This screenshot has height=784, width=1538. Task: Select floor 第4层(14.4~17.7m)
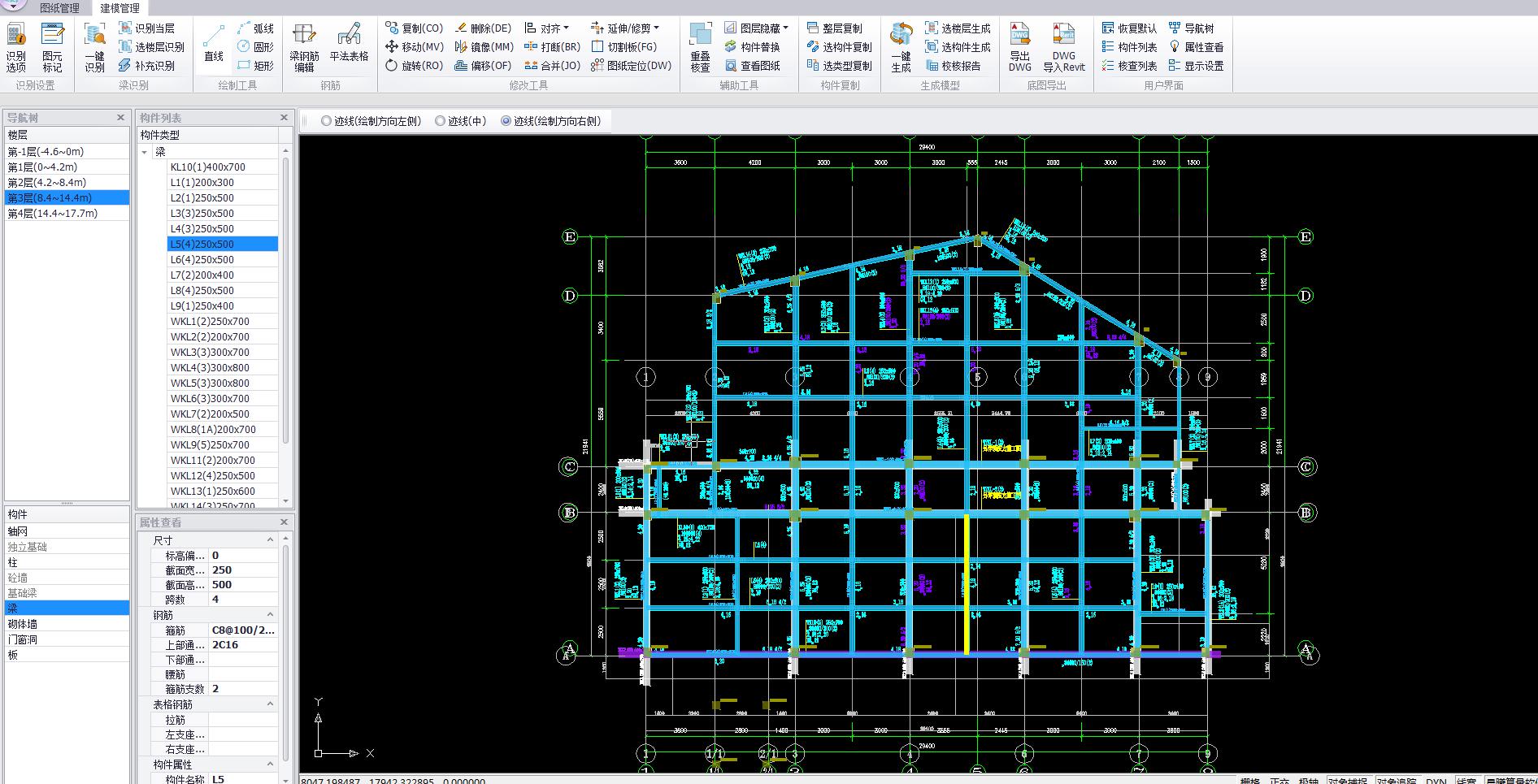click(x=67, y=214)
